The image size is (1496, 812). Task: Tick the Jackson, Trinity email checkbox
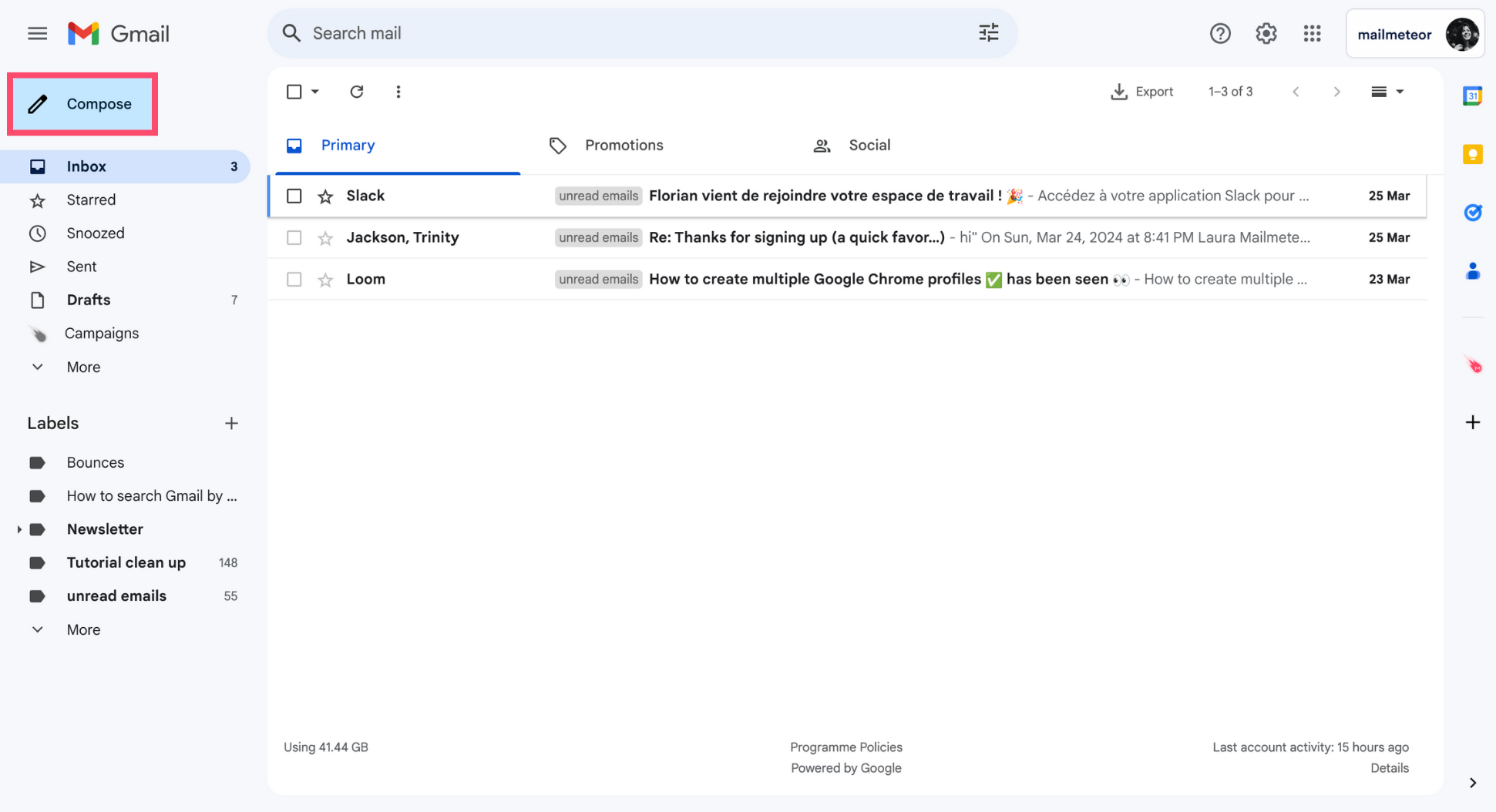(x=294, y=237)
